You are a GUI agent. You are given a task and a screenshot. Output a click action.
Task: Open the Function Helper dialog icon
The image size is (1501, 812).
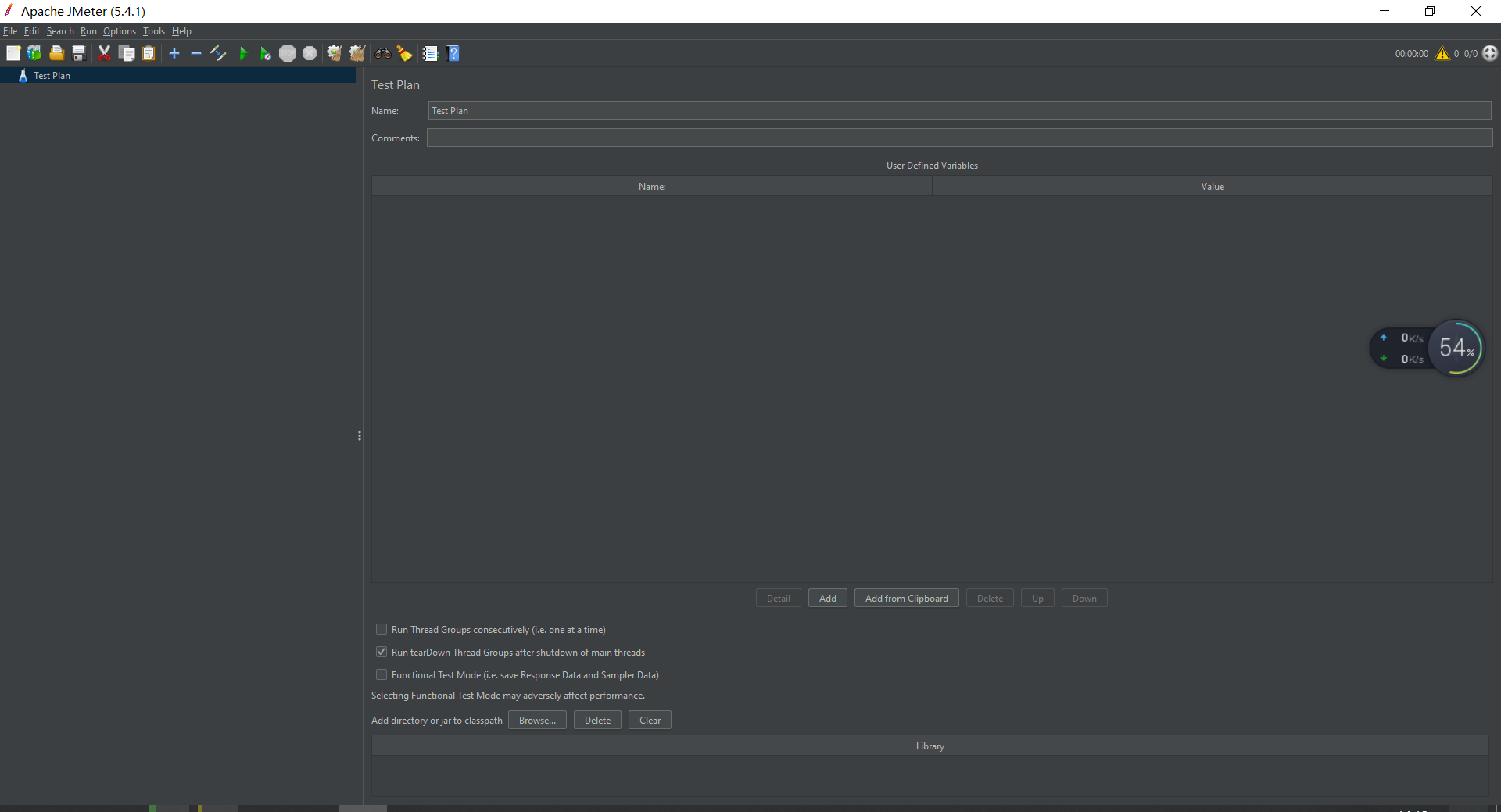(431, 53)
